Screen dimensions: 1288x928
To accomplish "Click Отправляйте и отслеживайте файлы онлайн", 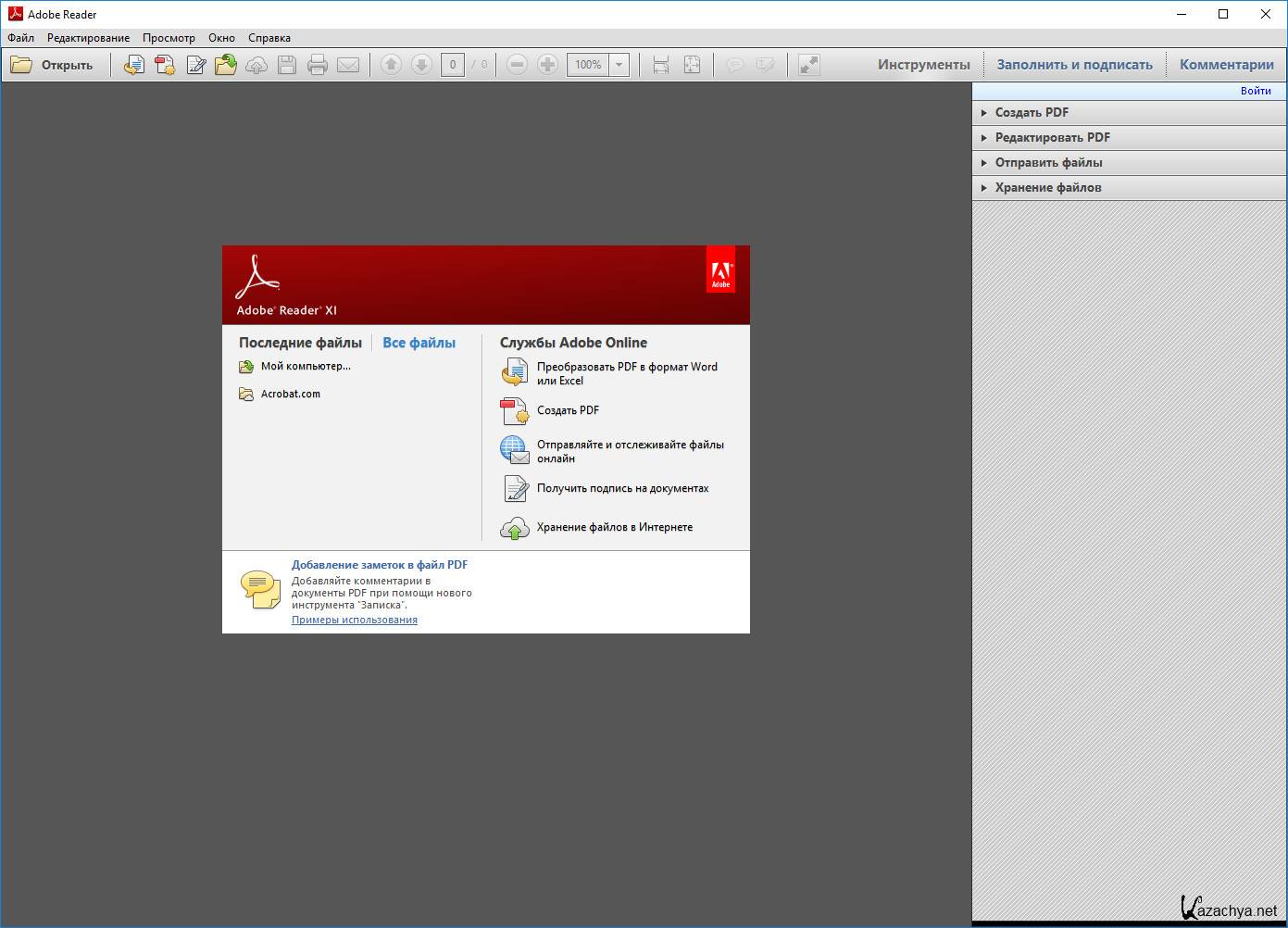I will (631, 451).
